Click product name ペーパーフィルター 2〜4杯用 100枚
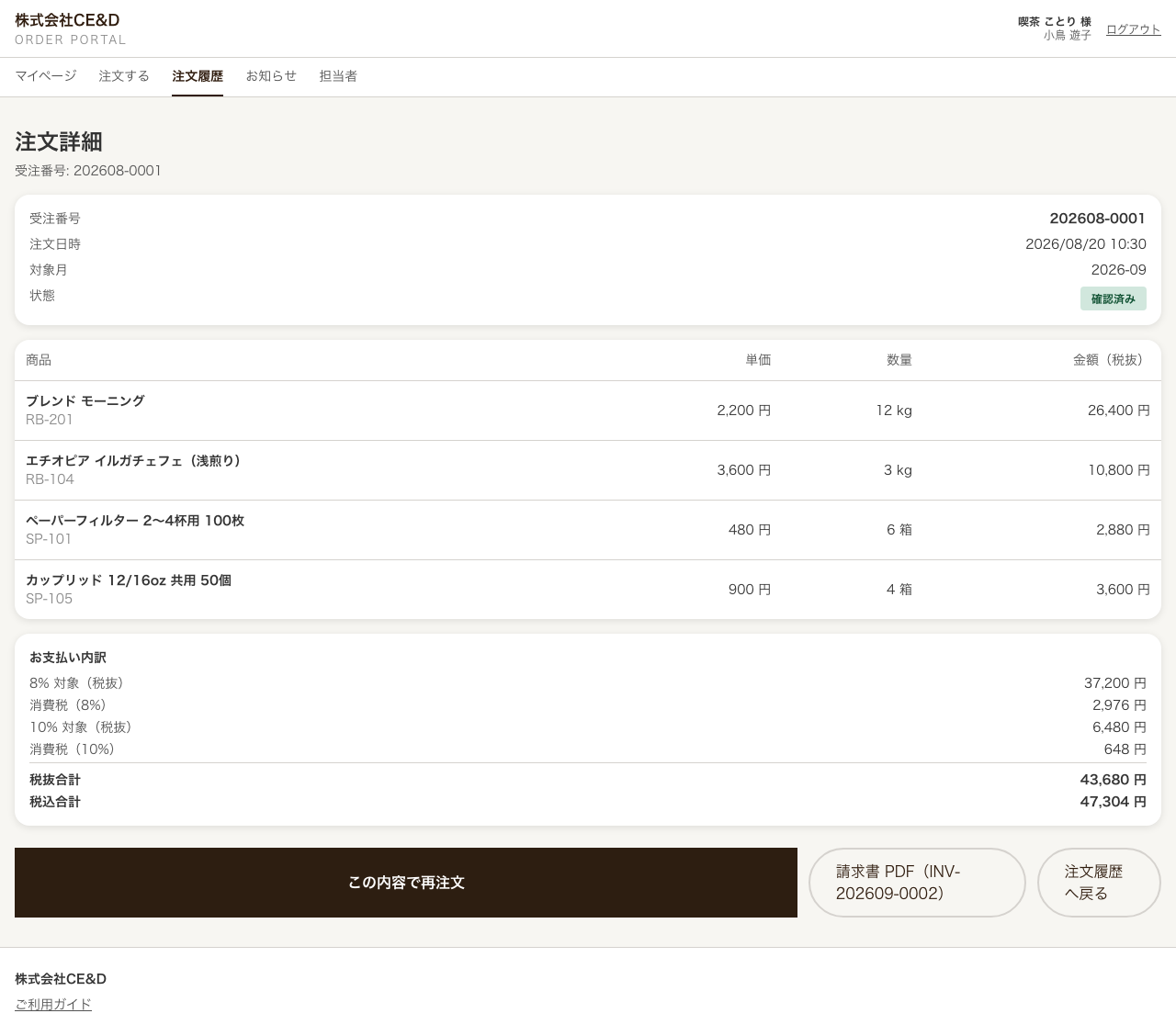 click(x=135, y=521)
